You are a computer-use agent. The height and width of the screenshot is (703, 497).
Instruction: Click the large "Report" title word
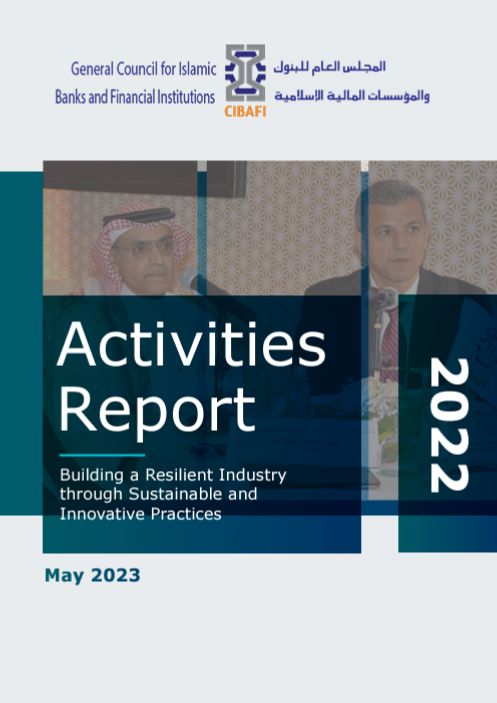[157, 412]
